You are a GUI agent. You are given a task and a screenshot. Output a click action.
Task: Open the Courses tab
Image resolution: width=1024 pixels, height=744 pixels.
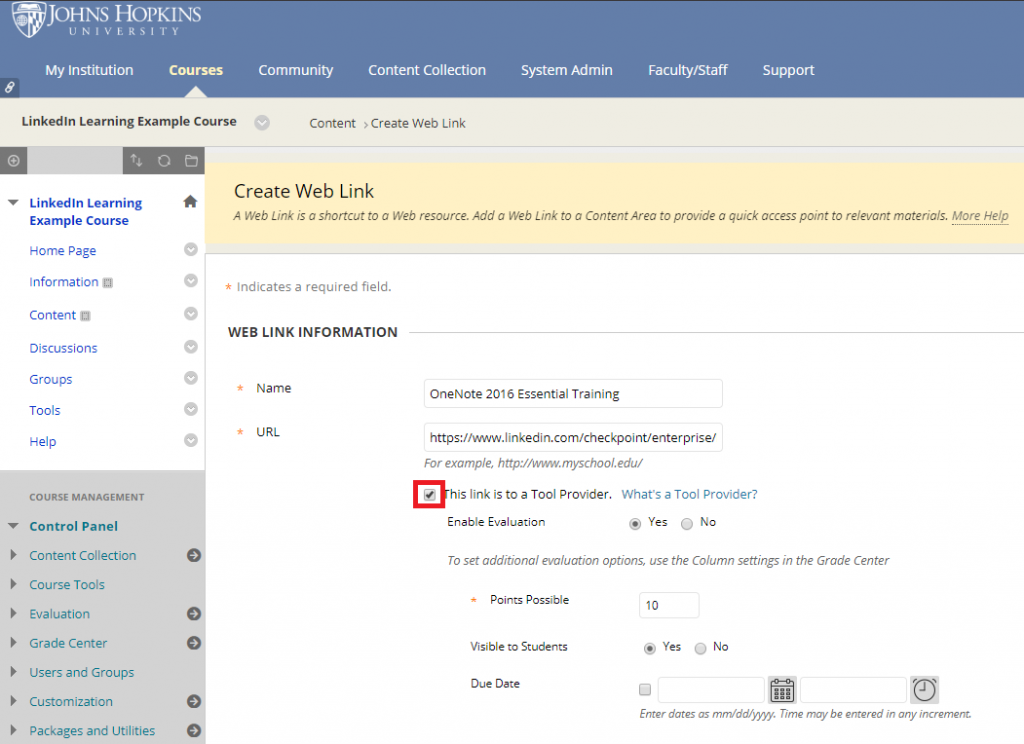(x=196, y=70)
